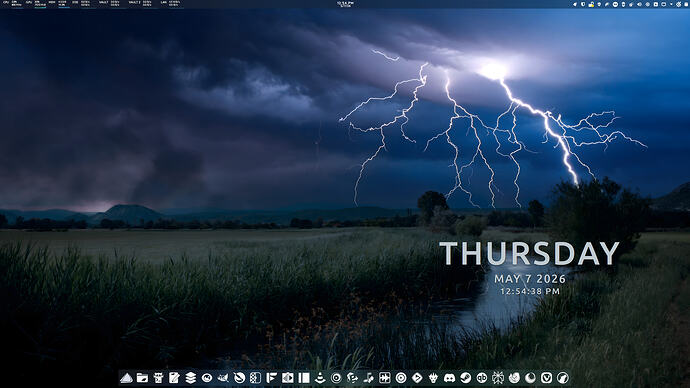Image resolution: width=690 pixels, height=388 pixels.
Task: Launch the text editor notepad-and-pencil icon
Action: click(x=174, y=378)
